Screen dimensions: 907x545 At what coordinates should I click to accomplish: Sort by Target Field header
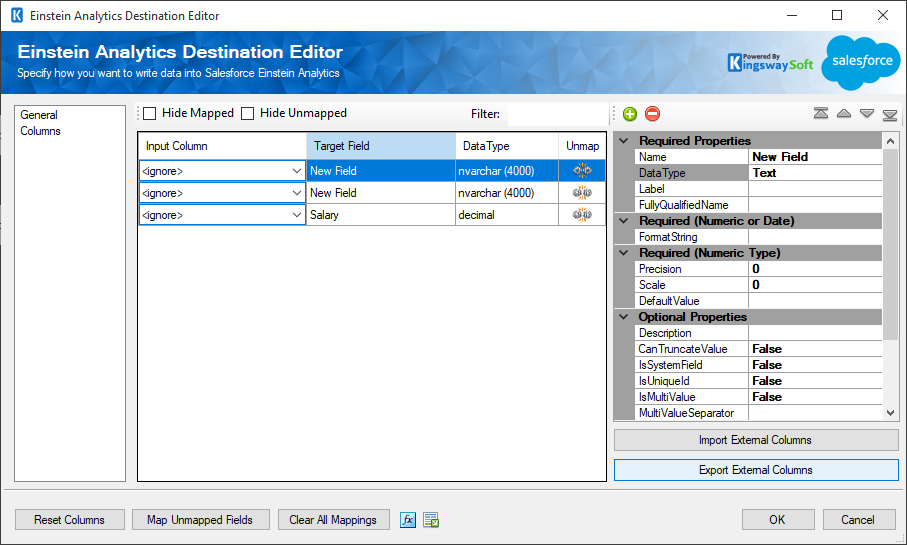381,146
